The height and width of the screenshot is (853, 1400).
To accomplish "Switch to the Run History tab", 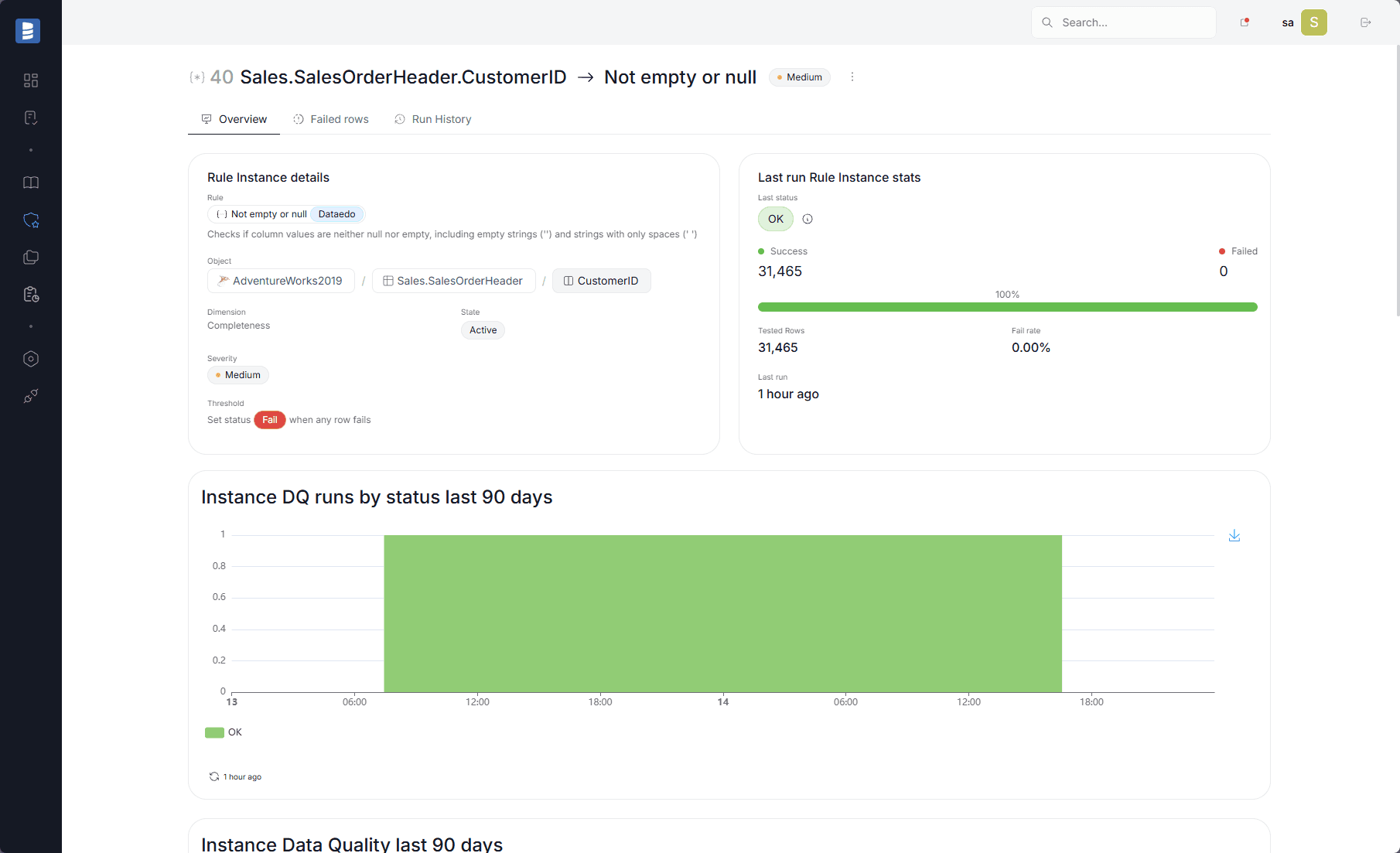I will pos(432,119).
